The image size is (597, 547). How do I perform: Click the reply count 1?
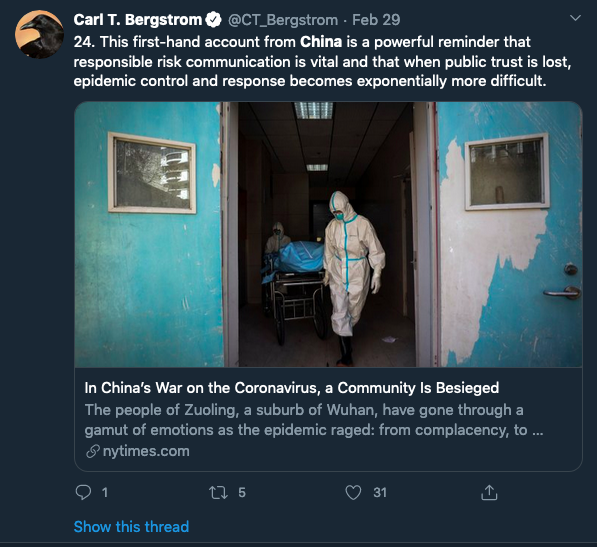coord(105,493)
